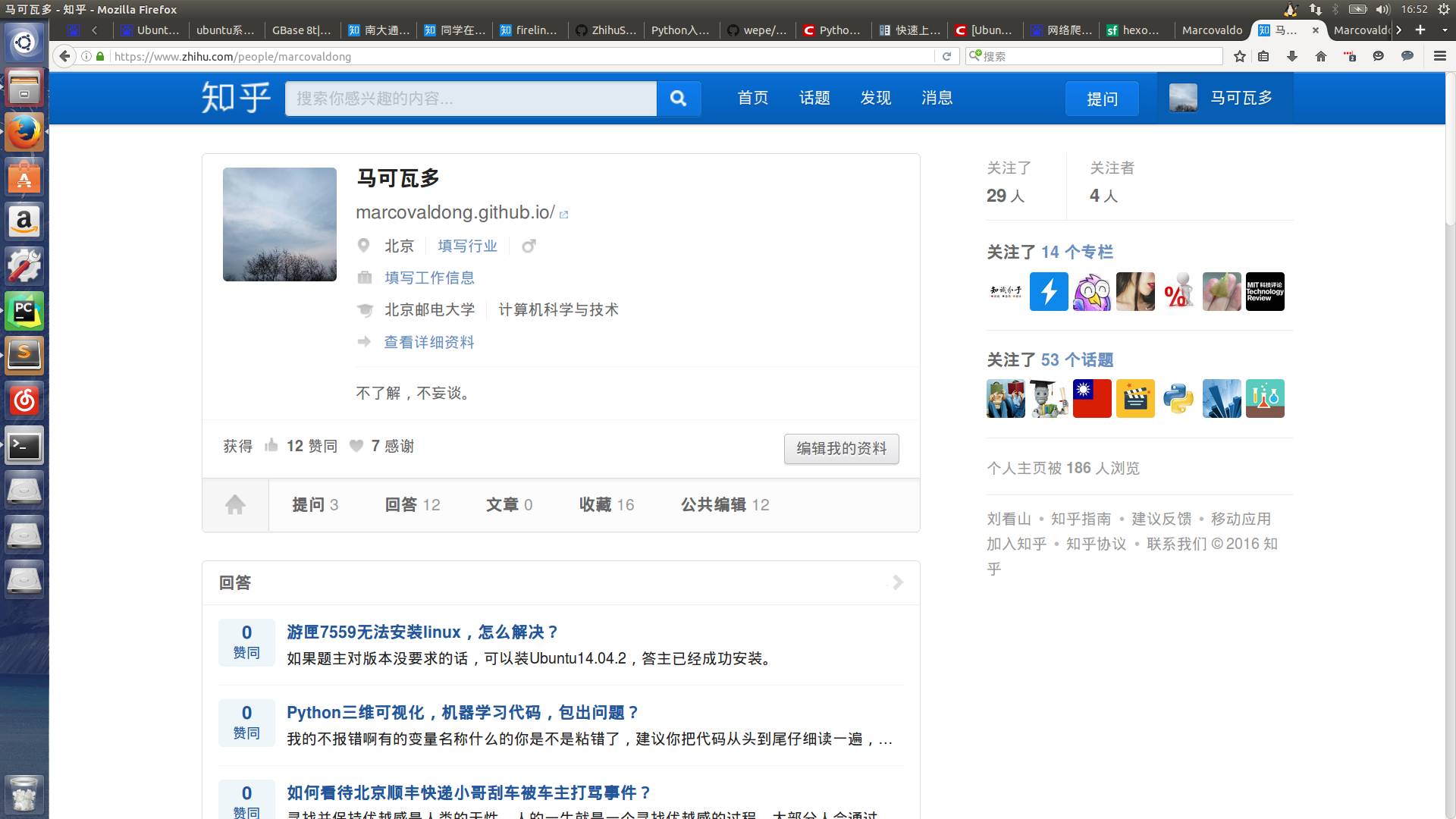Expand the 回答 section arrow
This screenshot has height=819, width=1456.
click(898, 582)
